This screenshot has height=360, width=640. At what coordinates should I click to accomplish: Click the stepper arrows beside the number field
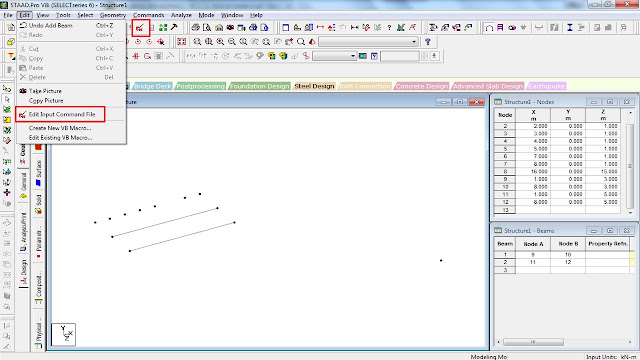tap(424, 56)
